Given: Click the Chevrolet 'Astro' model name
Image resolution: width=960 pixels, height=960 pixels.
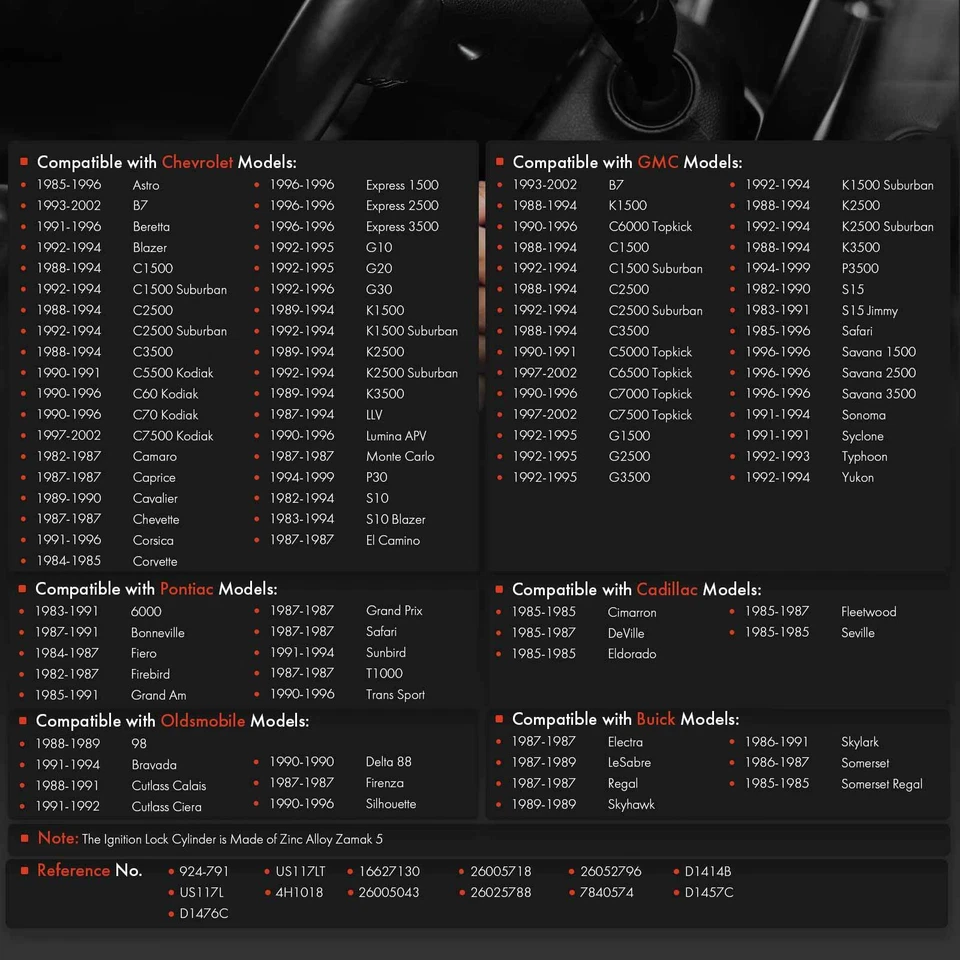Looking at the screenshot, I should coord(146,185).
